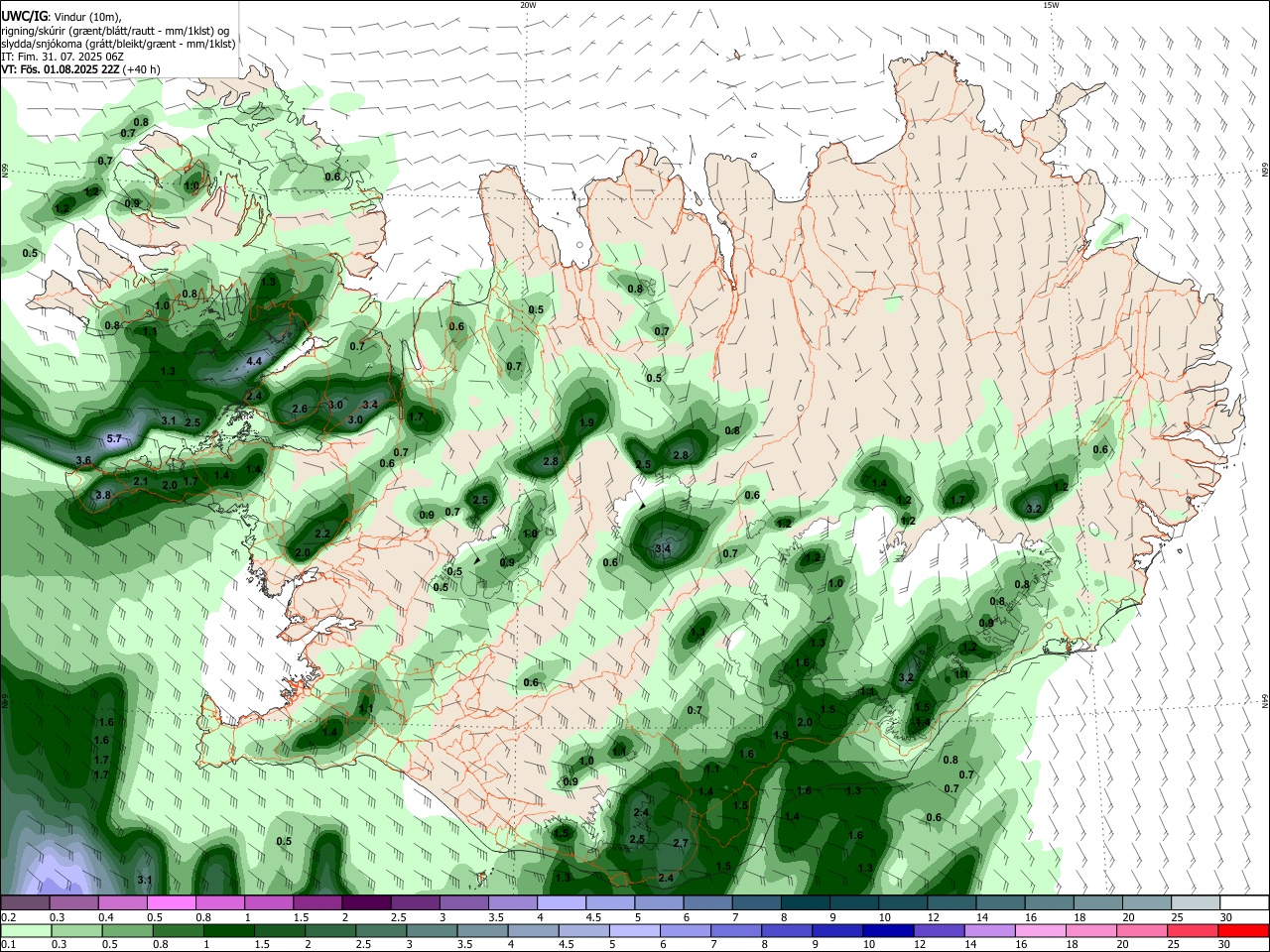
Task: Click the 4.4 precipitation value on the map
Action: (254, 361)
